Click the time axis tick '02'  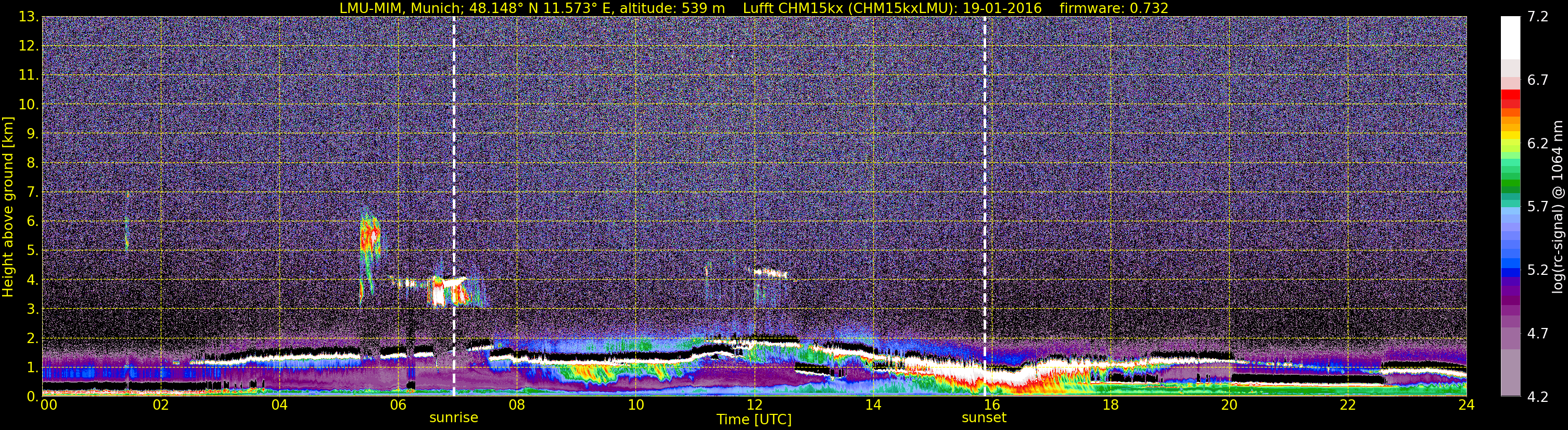coord(161,405)
